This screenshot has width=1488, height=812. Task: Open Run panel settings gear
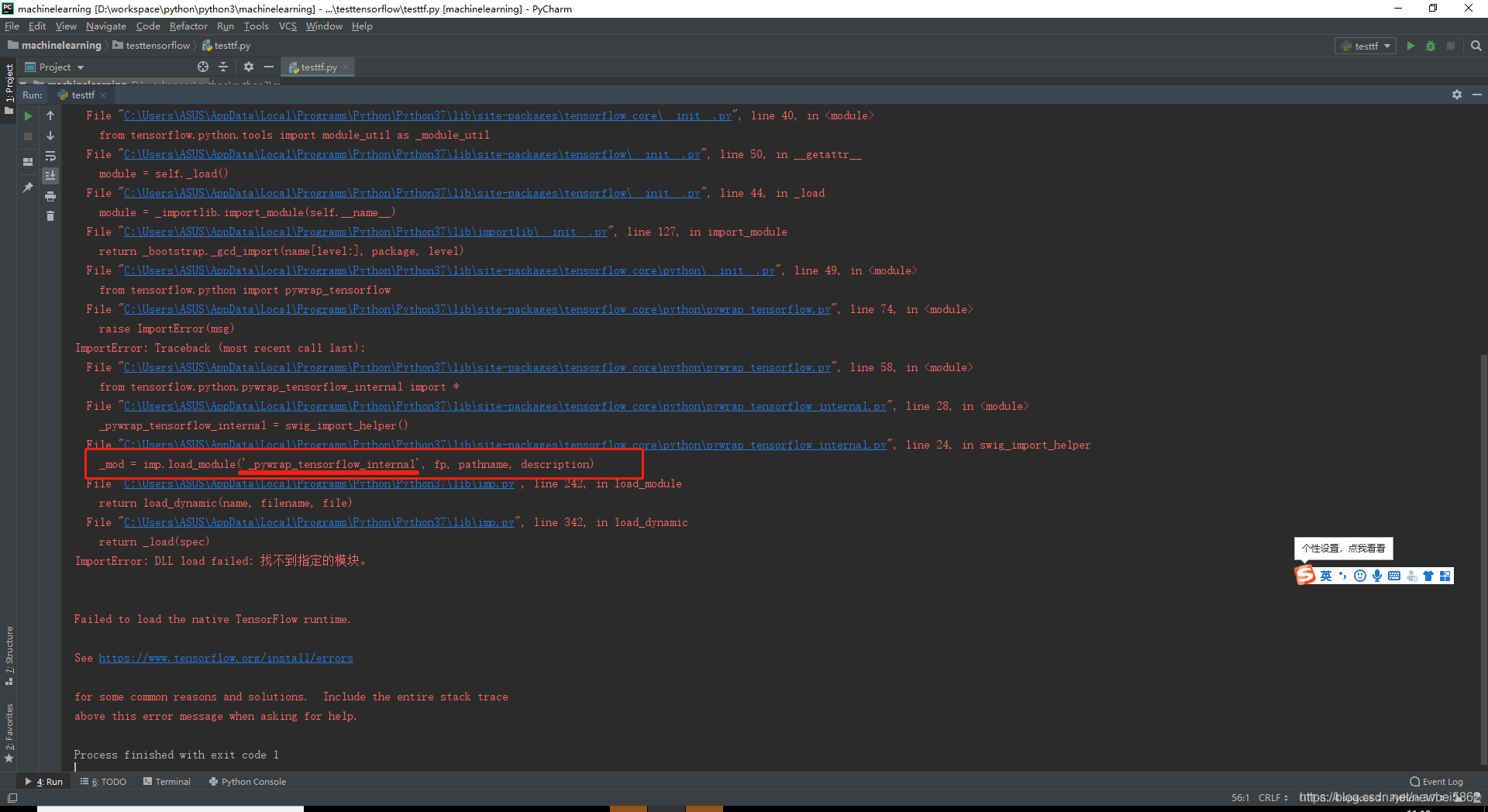click(1457, 95)
